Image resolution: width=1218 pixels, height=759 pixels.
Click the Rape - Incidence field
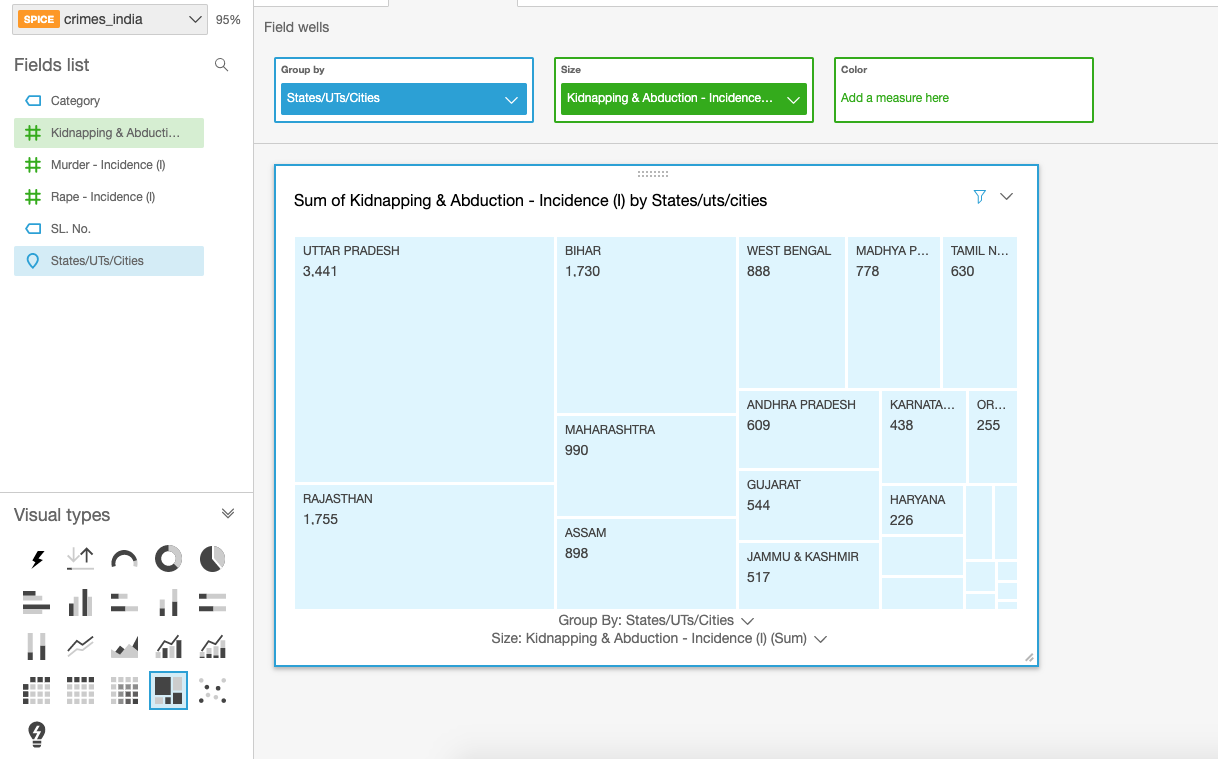pos(102,197)
